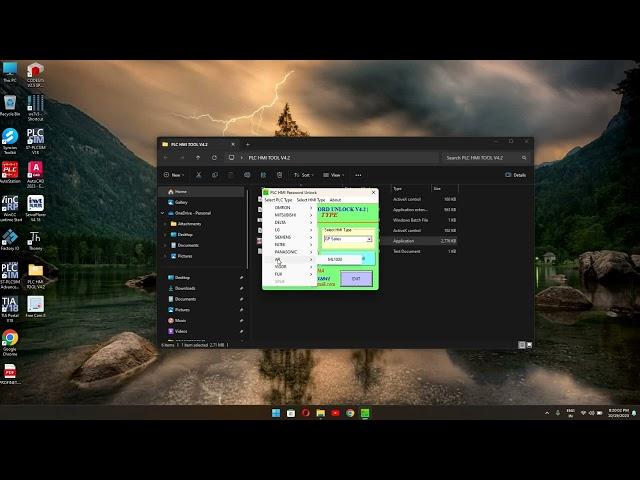The image size is (640, 480).
Task: Select the Text Document row
Action: coord(358,251)
